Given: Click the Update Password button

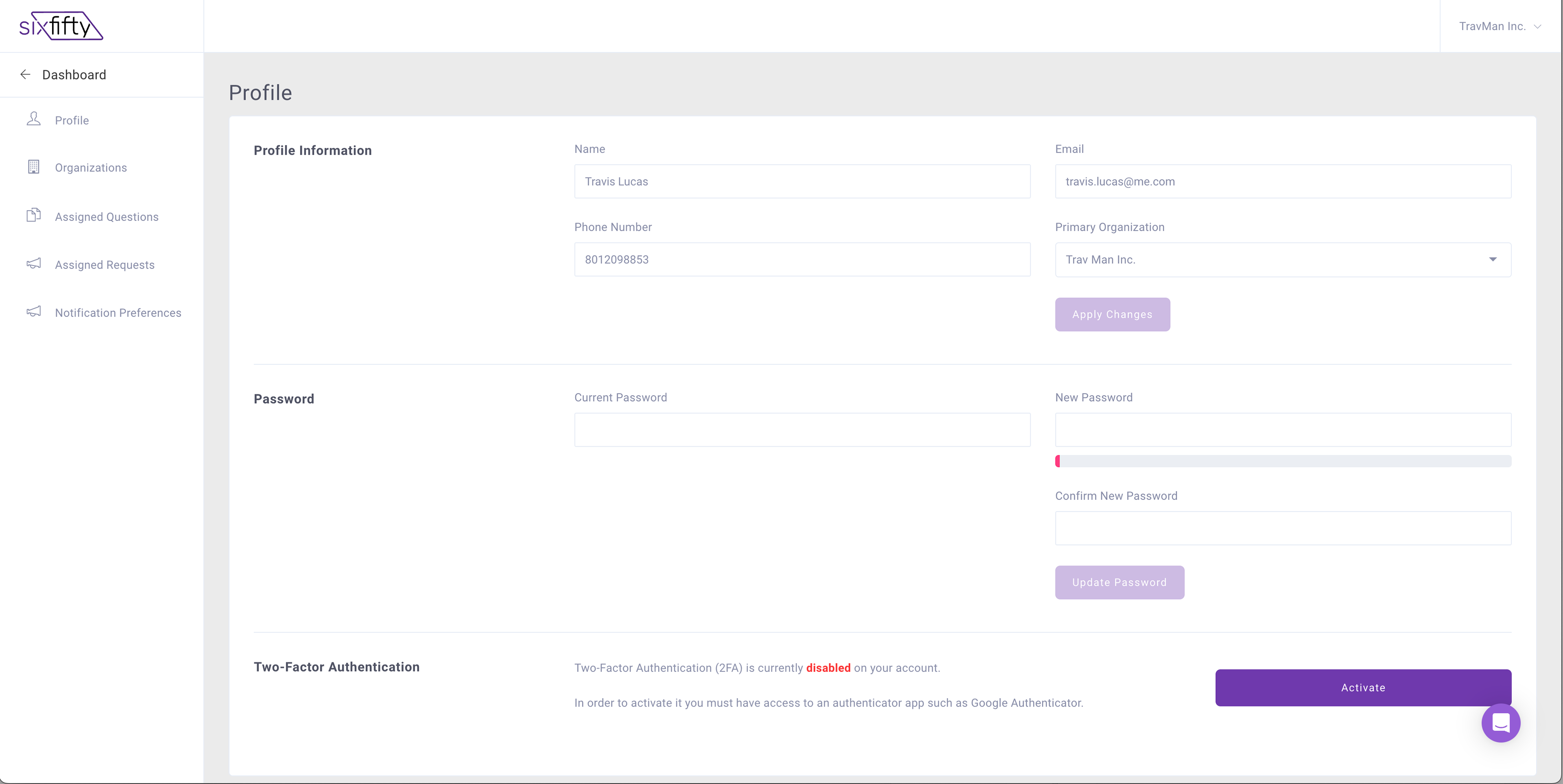Looking at the screenshot, I should click(1119, 582).
